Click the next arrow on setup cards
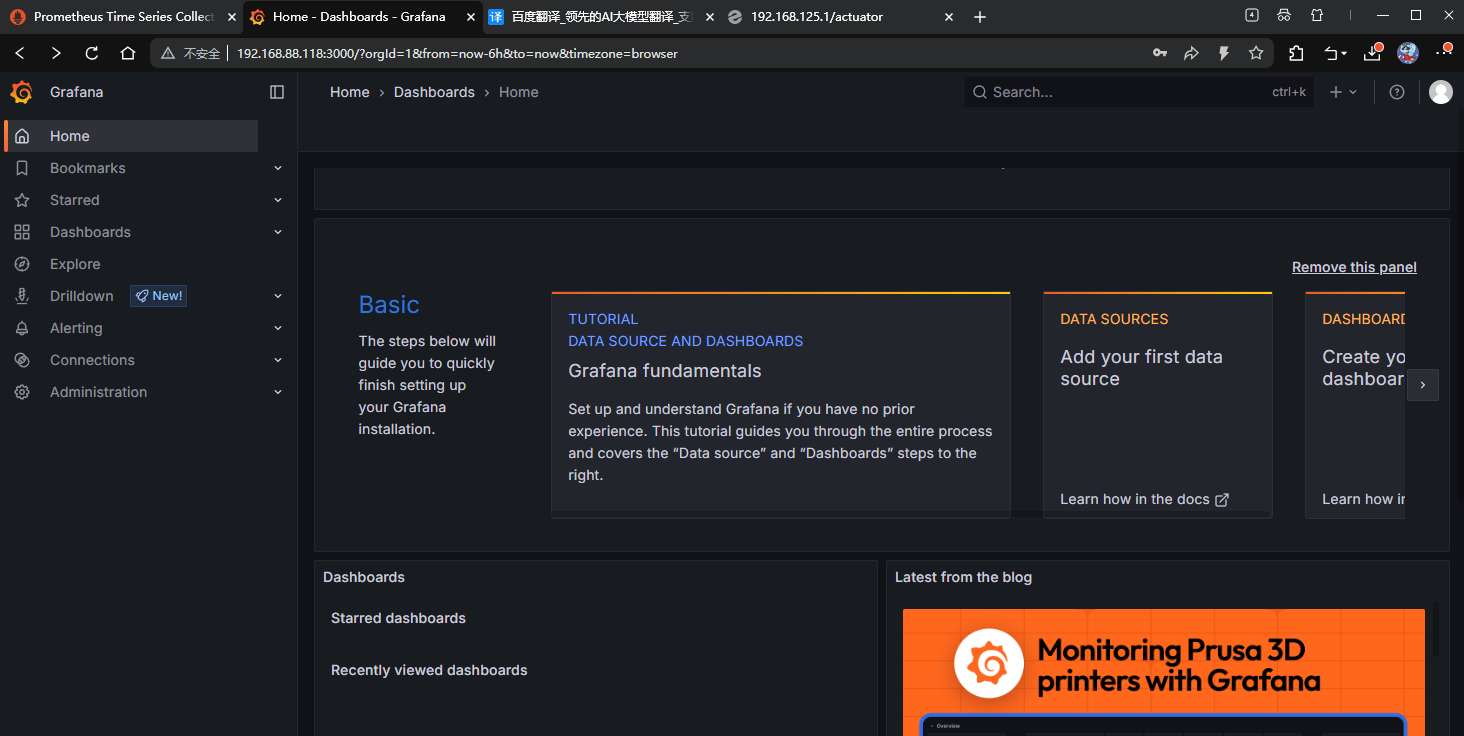1464x736 pixels. 1423,385
